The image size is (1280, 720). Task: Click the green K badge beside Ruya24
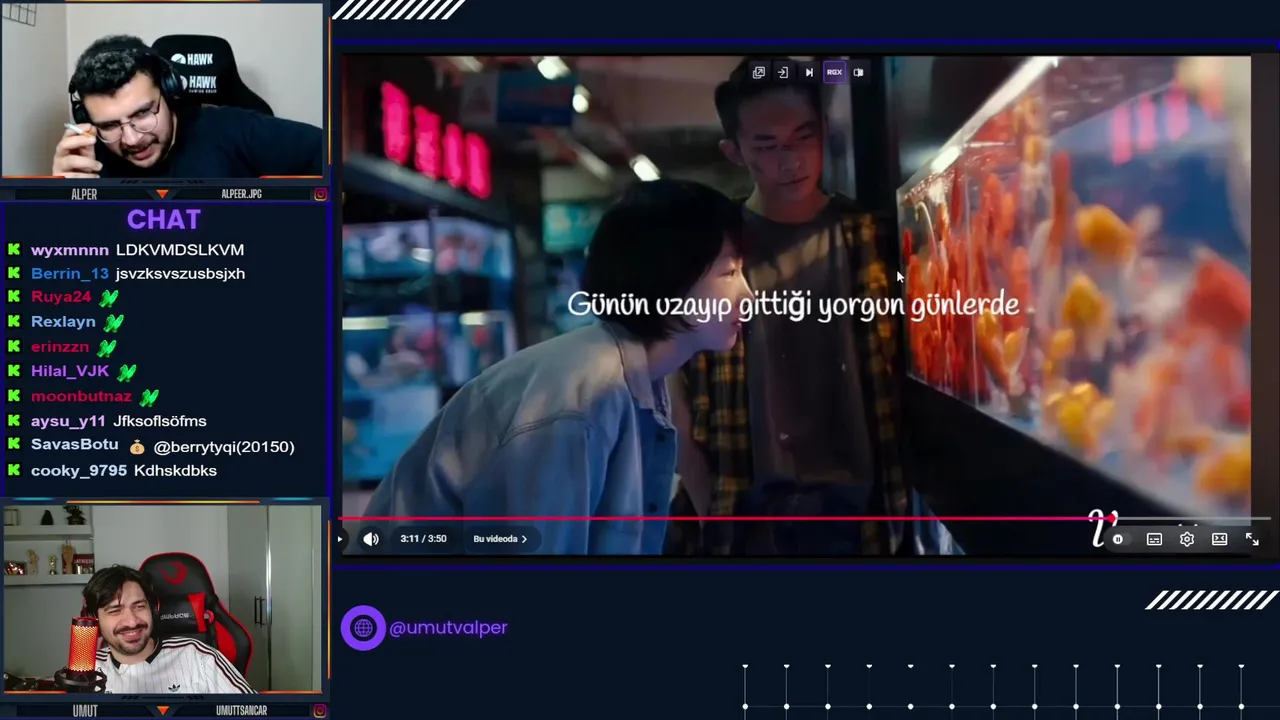pos(14,297)
